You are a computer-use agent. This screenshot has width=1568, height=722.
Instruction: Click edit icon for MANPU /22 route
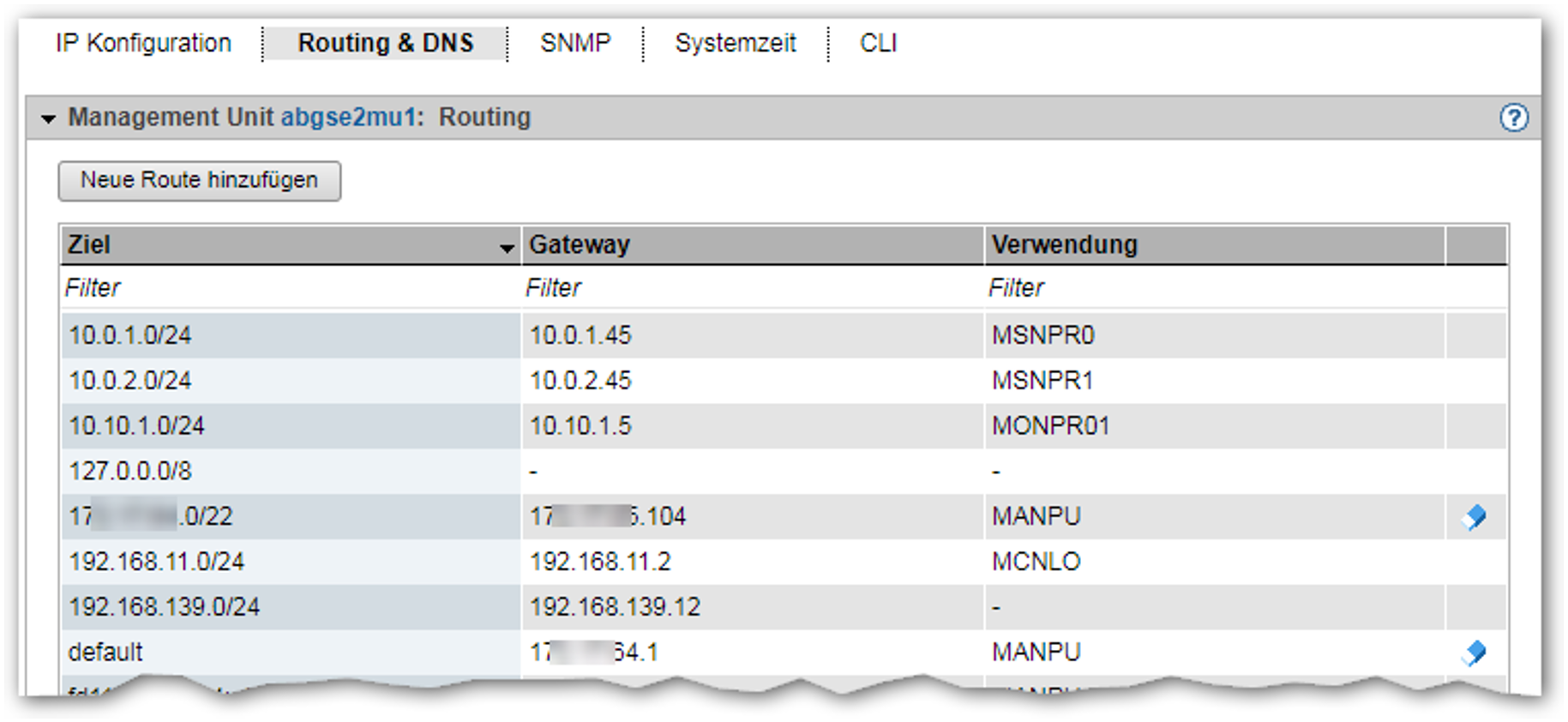[1475, 516]
